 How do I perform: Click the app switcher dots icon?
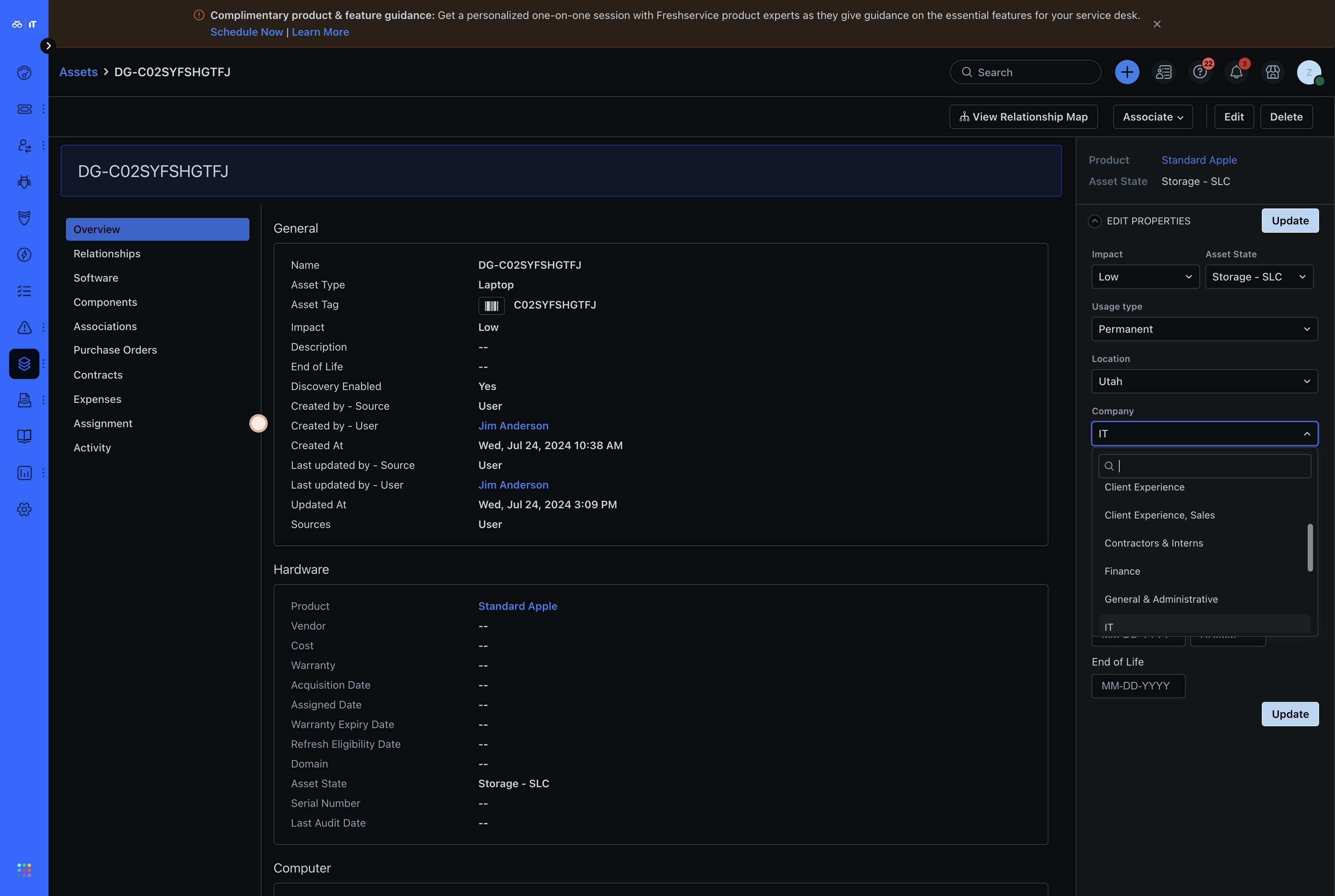coord(24,870)
